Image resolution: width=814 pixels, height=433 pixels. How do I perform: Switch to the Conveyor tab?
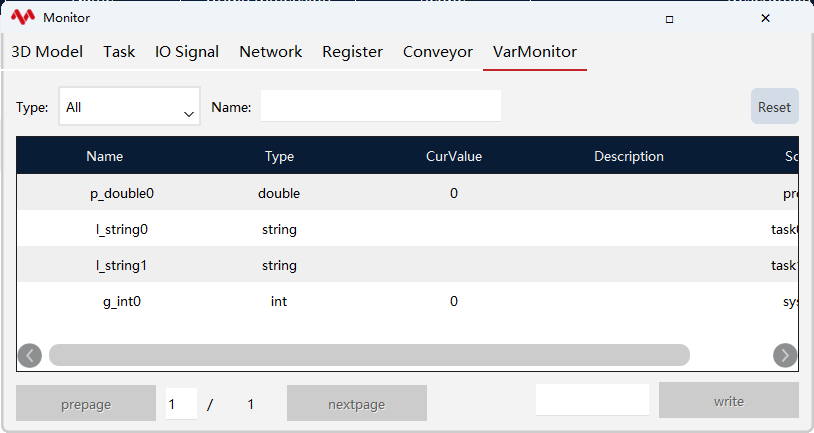438,52
